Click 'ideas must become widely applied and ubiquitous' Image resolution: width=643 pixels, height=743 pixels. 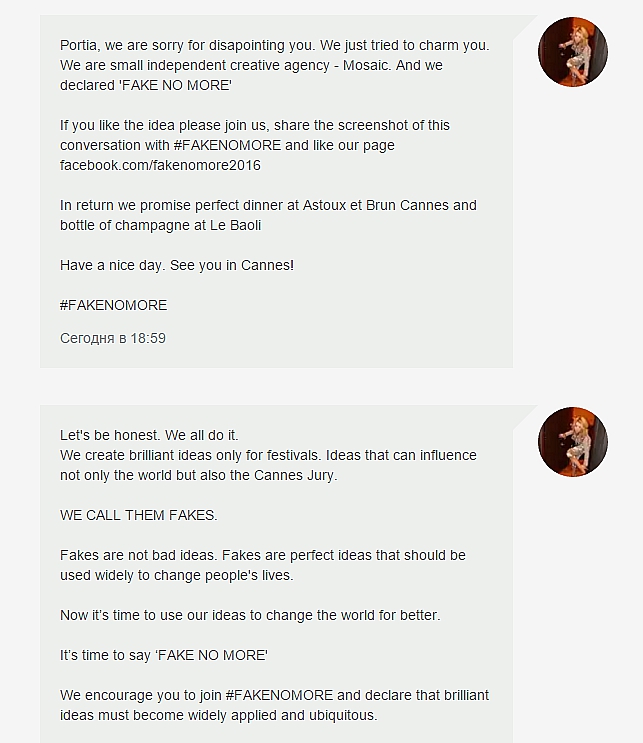point(218,715)
